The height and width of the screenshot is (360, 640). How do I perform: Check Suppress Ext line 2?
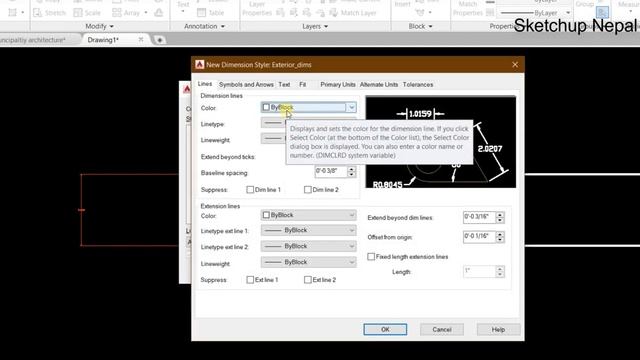click(308, 280)
